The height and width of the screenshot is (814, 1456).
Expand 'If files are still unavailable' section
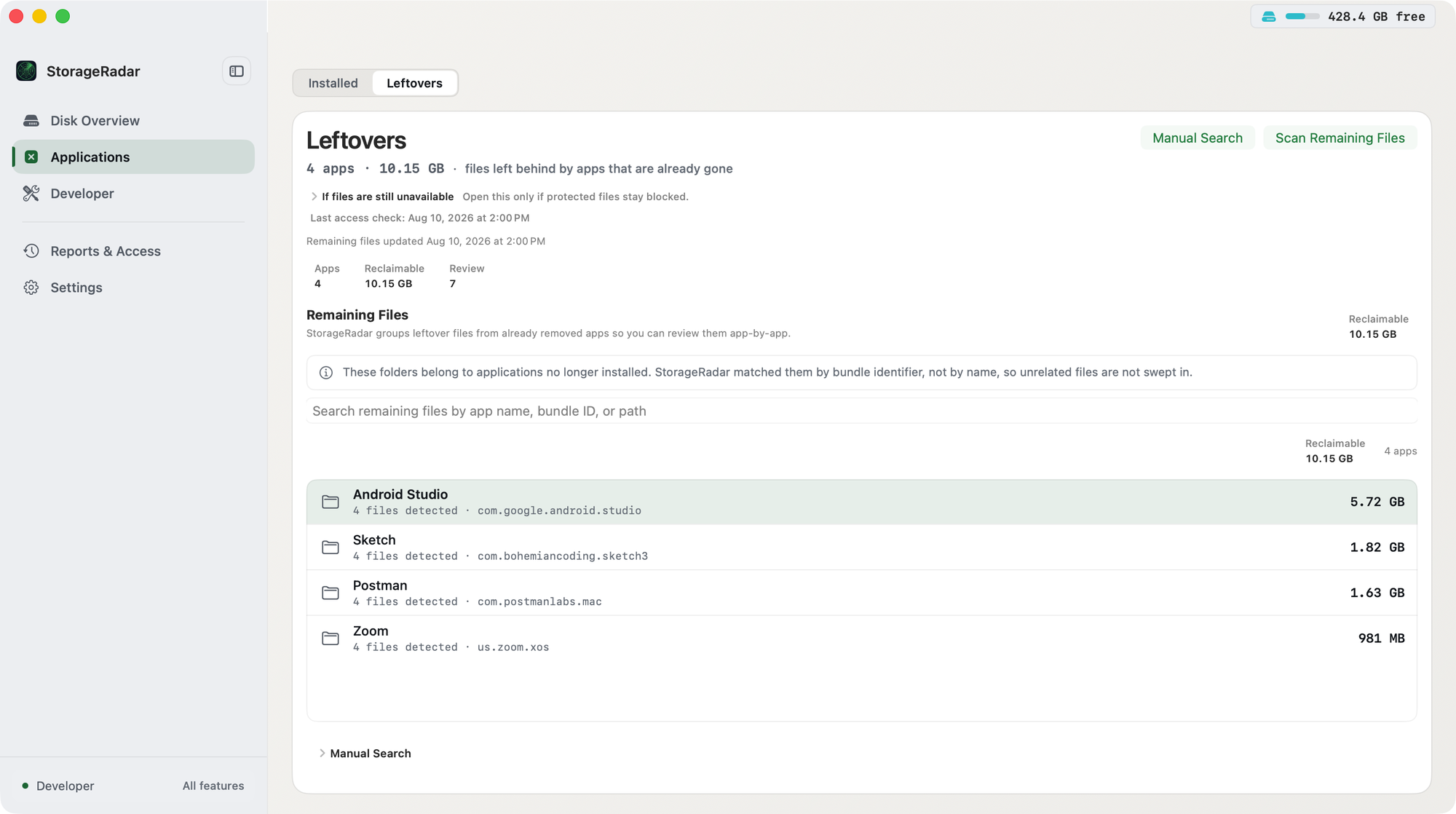click(314, 197)
